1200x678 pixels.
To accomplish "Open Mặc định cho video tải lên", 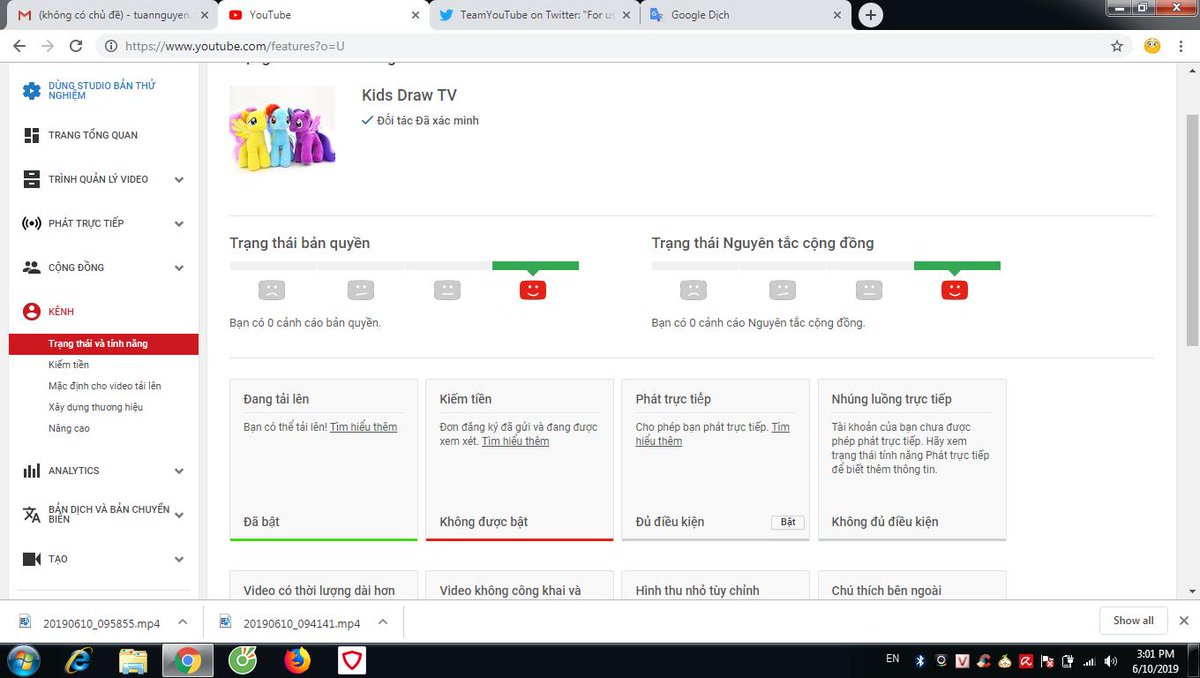I will [x=105, y=386].
